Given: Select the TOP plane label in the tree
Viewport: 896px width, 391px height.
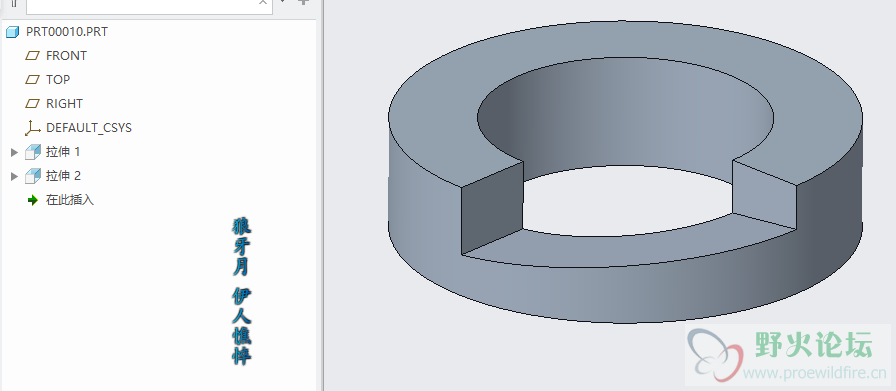Looking at the screenshot, I should (58, 80).
